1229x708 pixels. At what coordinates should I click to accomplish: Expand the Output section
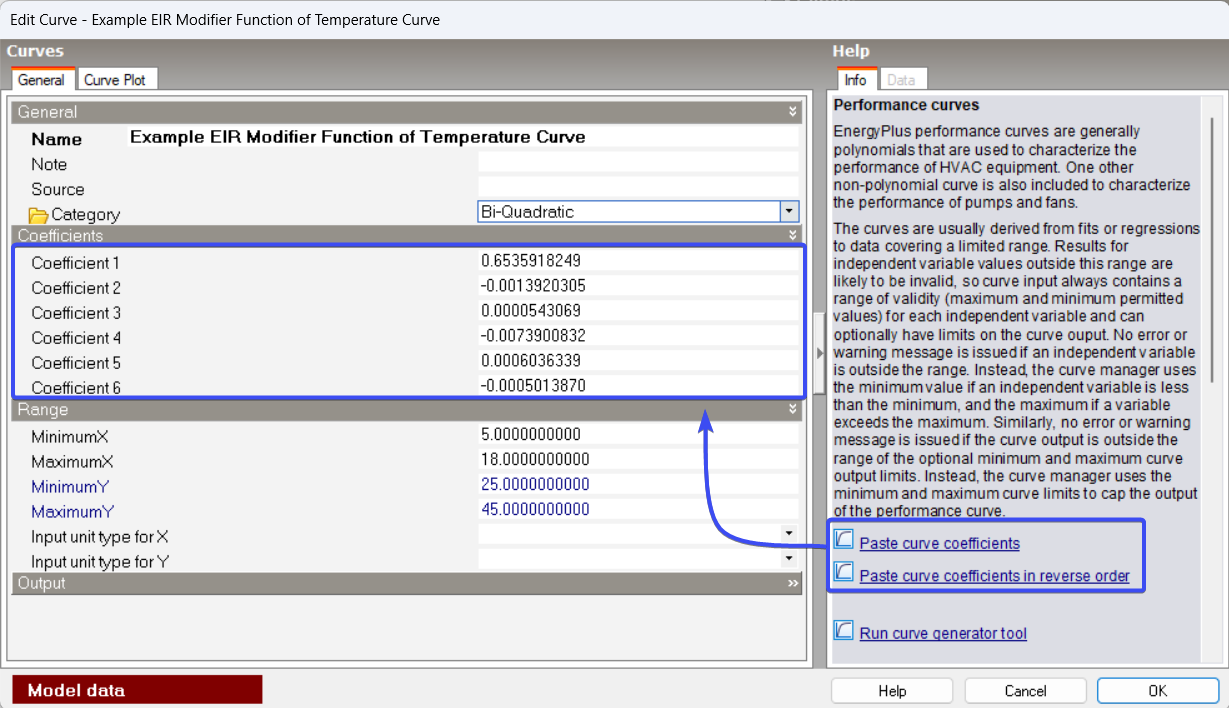tap(792, 584)
